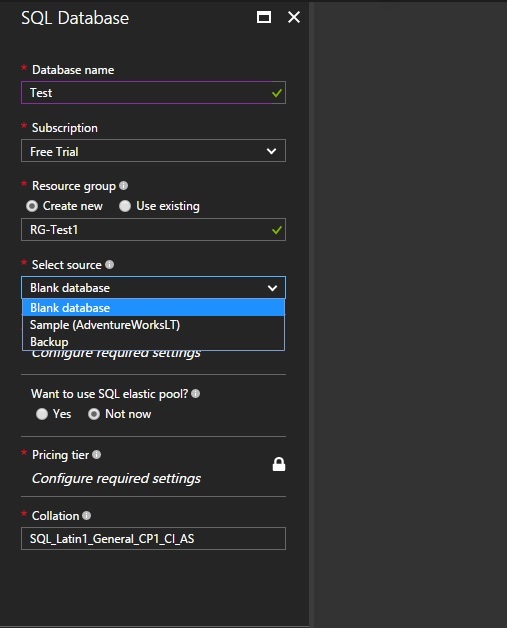The height and width of the screenshot is (628, 507).
Task: Close the SQL Database blade
Action: point(294,17)
